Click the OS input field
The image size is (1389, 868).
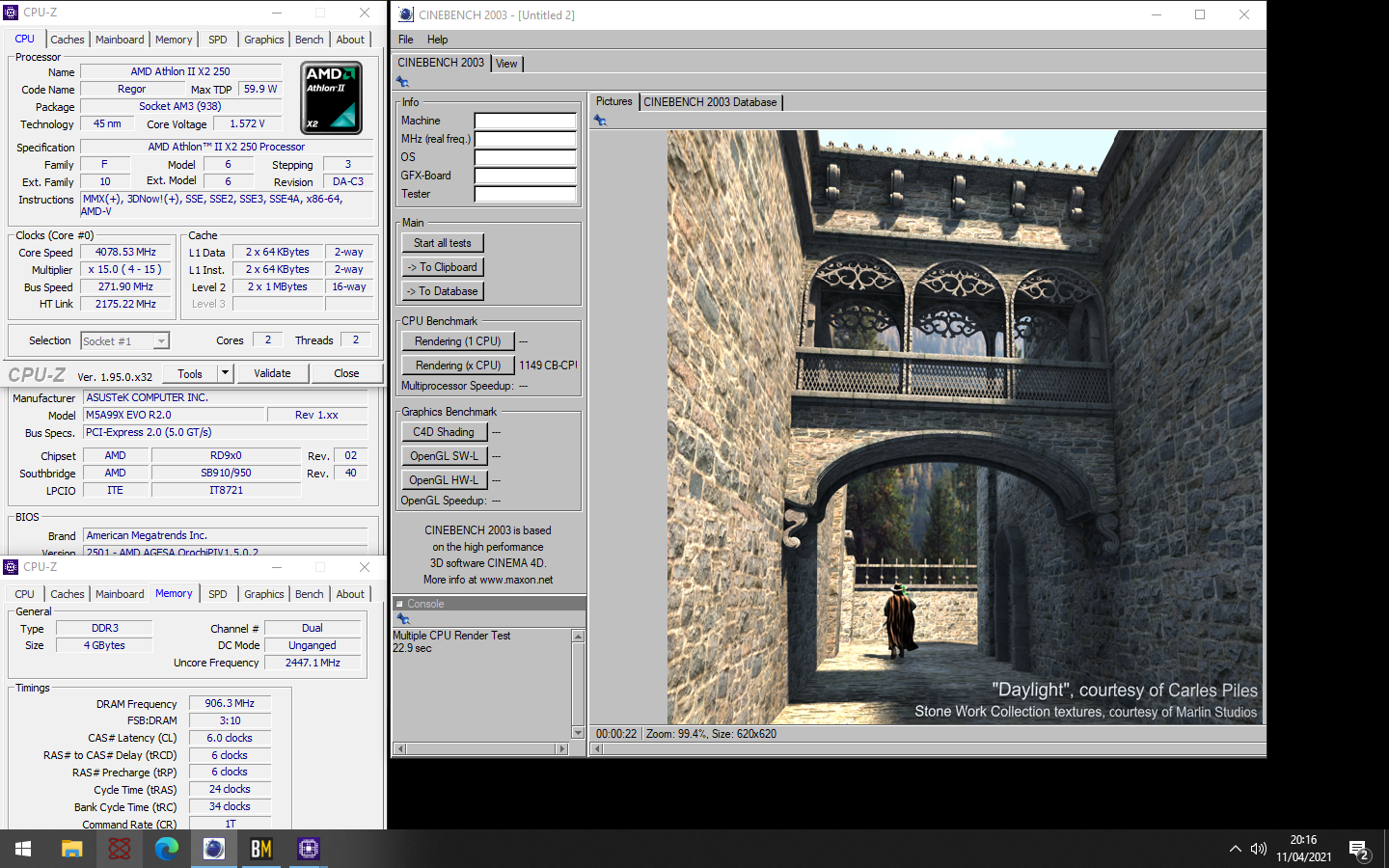coord(526,157)
